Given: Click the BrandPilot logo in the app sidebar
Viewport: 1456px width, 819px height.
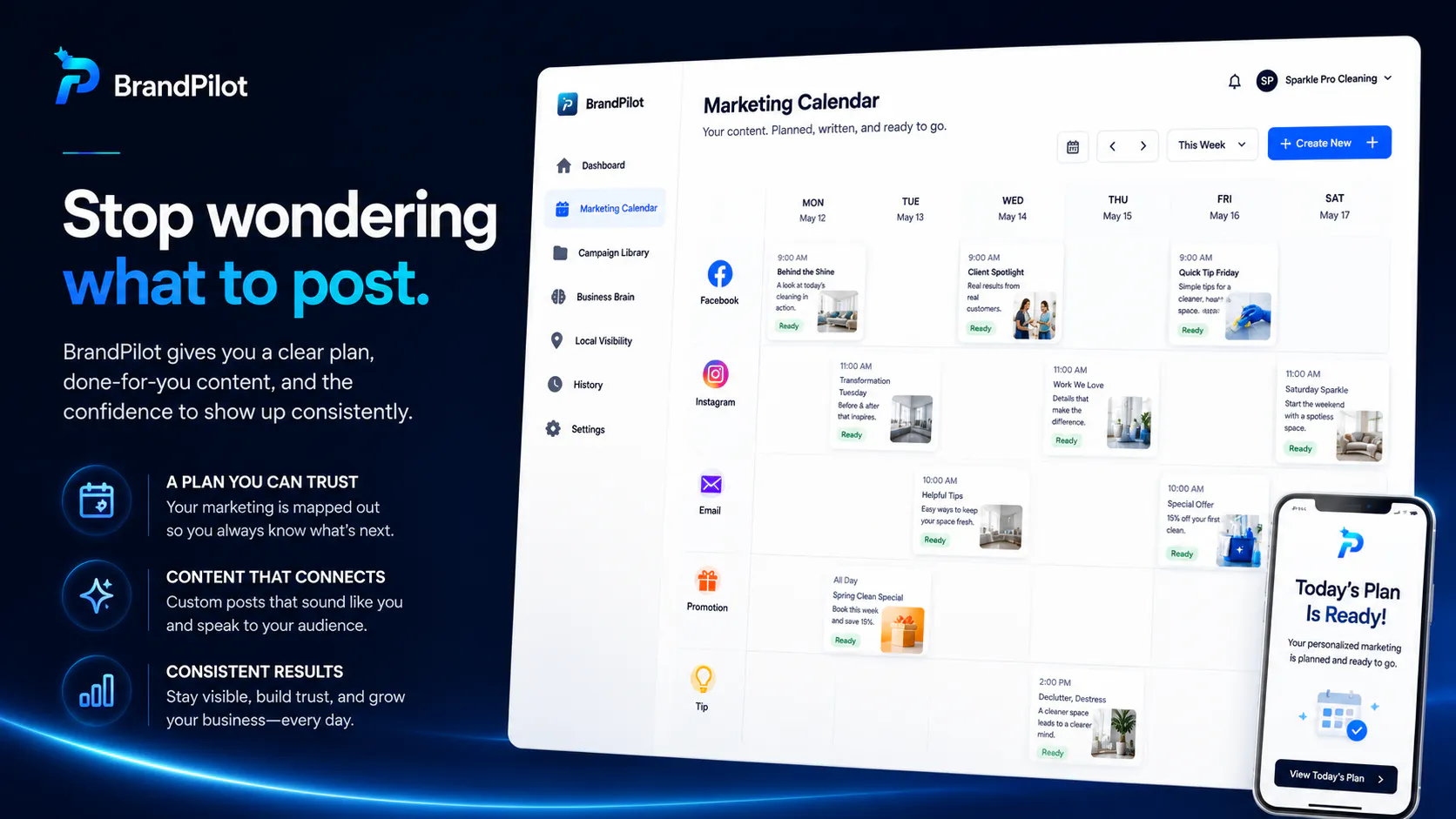Looking at the screenshot, I should point(601,104).
